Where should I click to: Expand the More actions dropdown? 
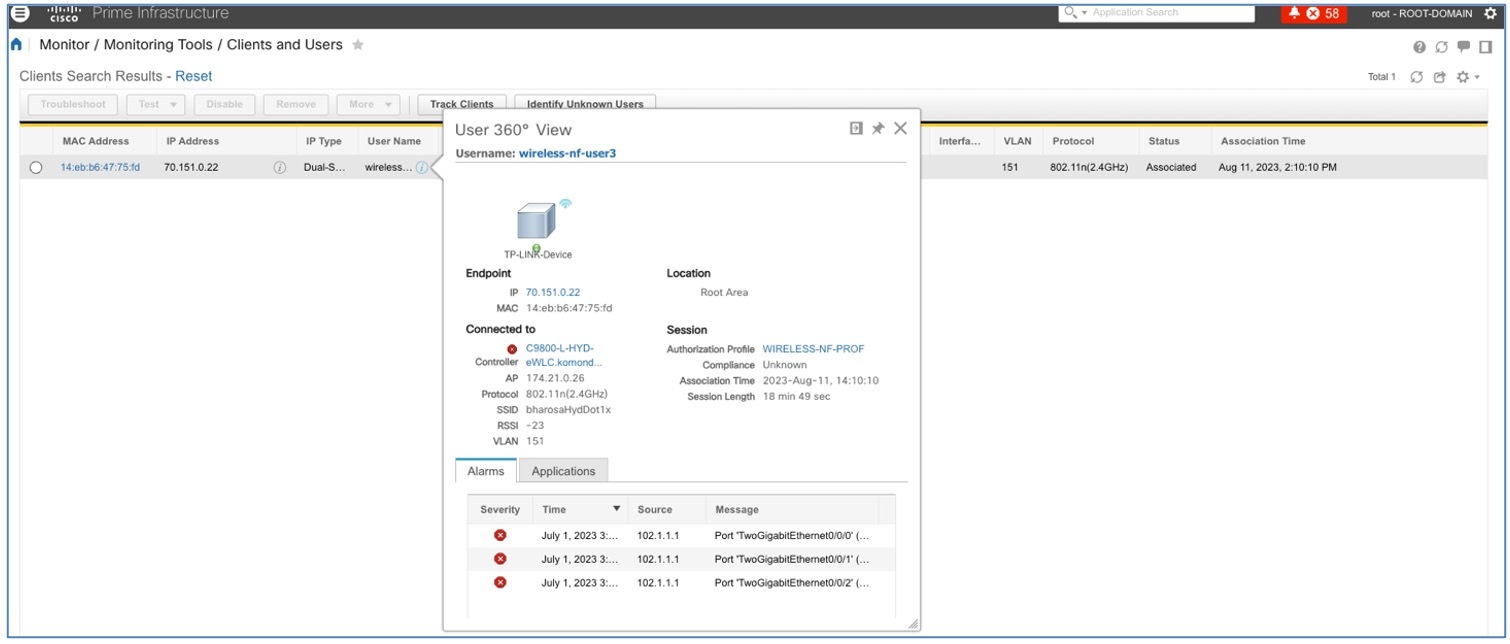pyautogui.click(x=368, y=104)
